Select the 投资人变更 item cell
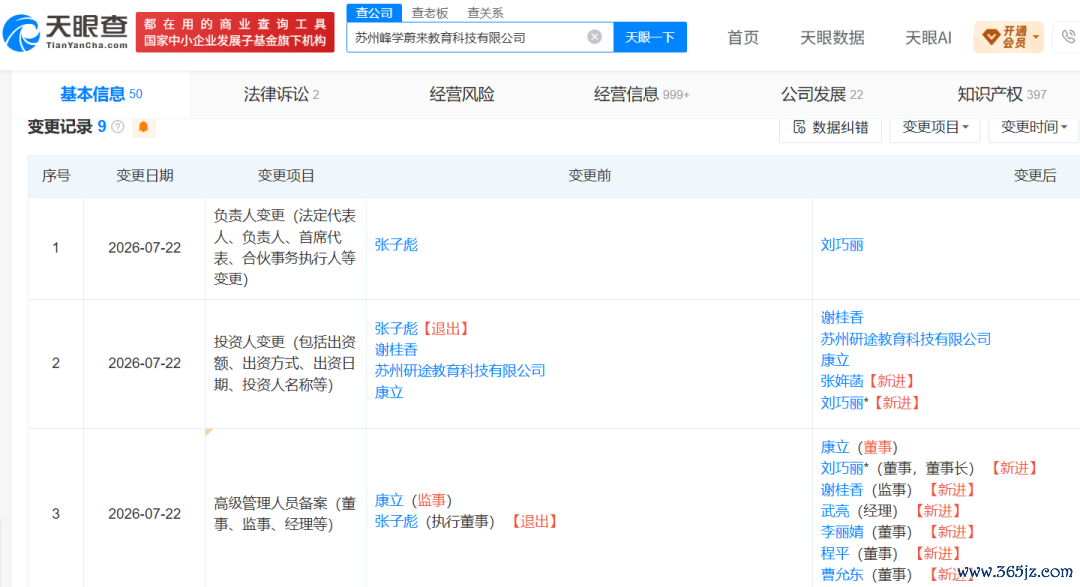Screen dimensions: 1080x587 point(285,363)
